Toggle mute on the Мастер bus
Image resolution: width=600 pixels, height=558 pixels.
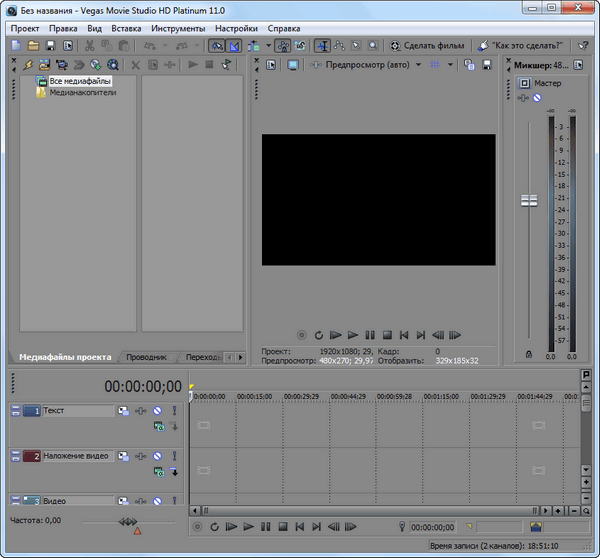(x=538, y=98)
